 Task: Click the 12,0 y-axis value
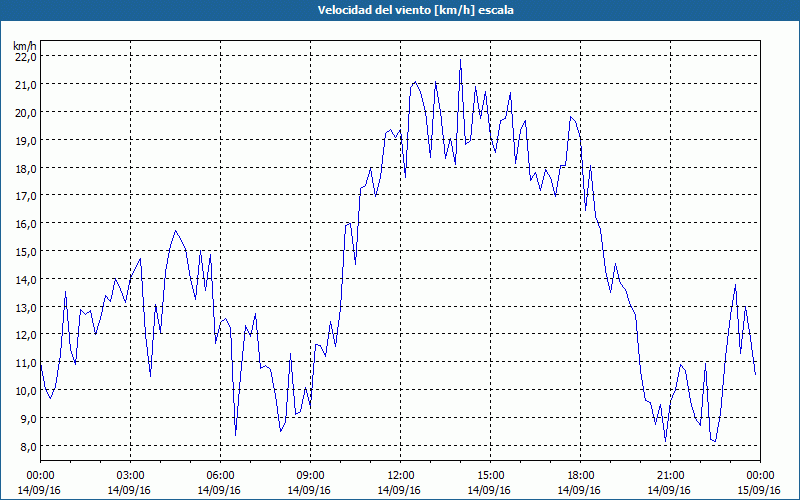[25, 335]
